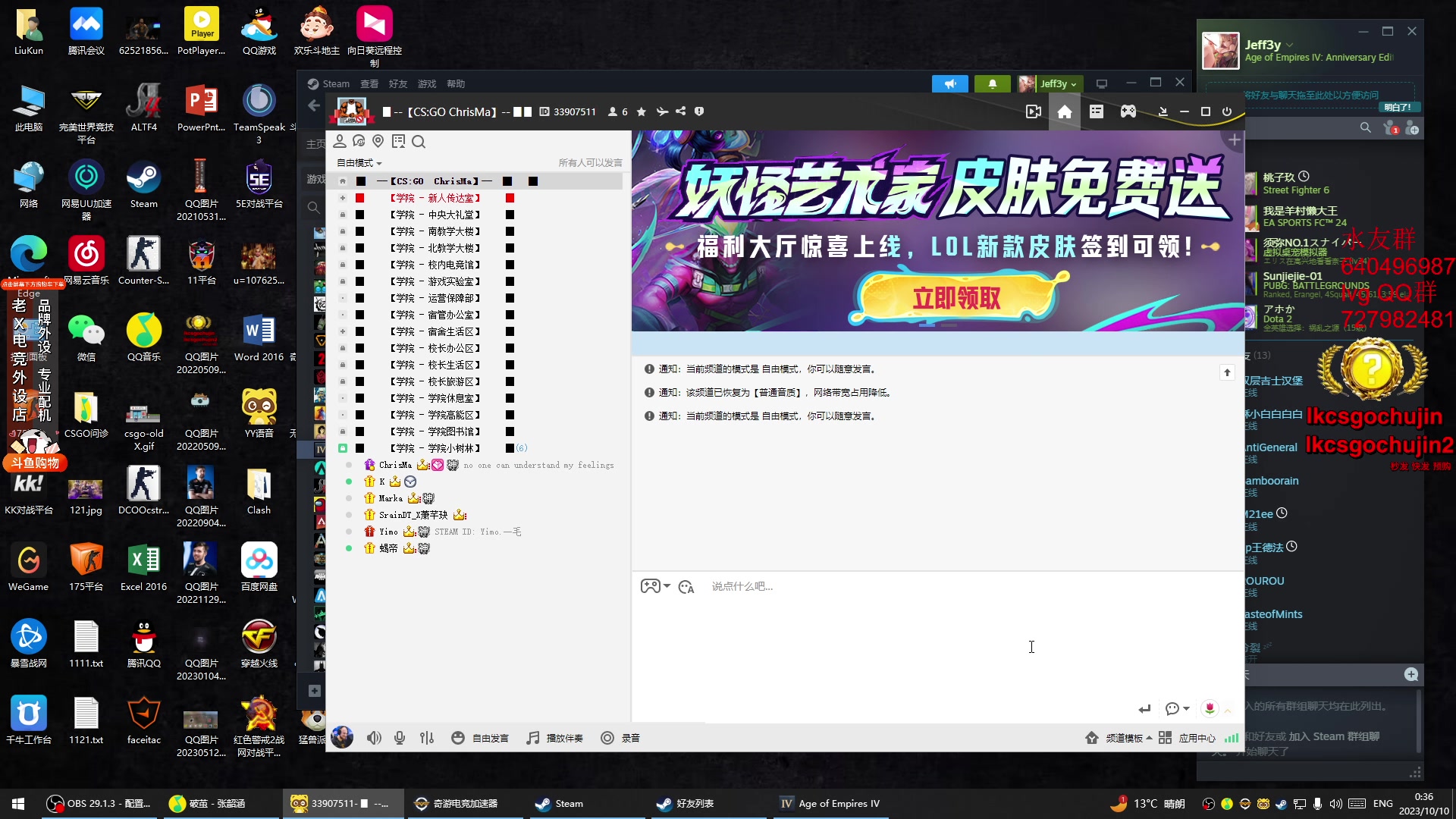Open the bulletin board icon in channel toolbar
The width and height of the screenshot is (1456, 819).
coord(398,141)
